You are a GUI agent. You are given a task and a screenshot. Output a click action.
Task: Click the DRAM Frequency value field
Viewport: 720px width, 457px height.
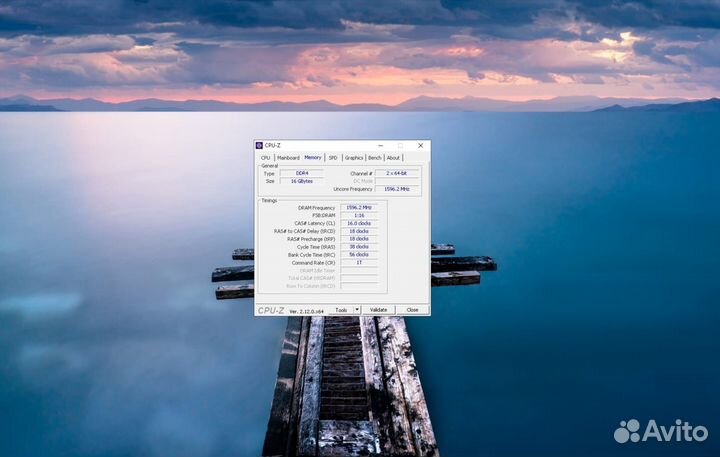pos(359,208)
